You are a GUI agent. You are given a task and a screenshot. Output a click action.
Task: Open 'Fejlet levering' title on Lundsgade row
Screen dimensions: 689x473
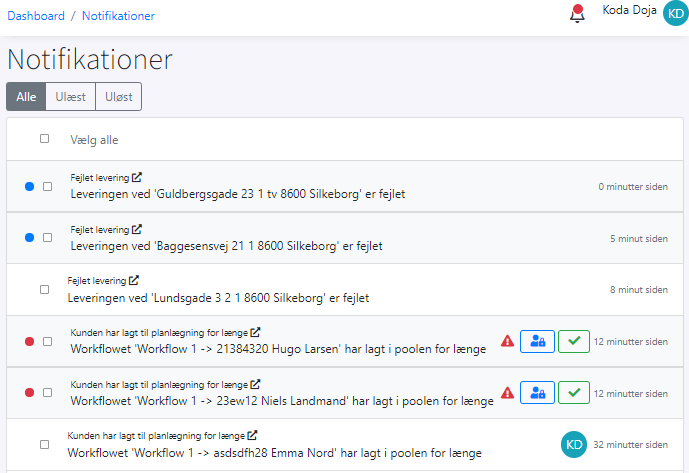point(97,280)
